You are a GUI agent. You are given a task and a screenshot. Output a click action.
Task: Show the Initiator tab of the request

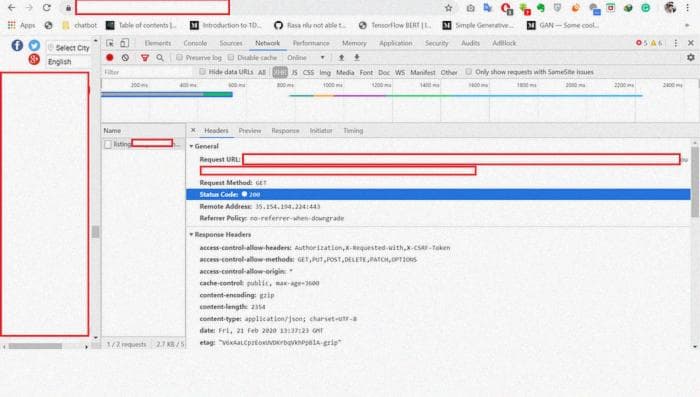(321, 131)
